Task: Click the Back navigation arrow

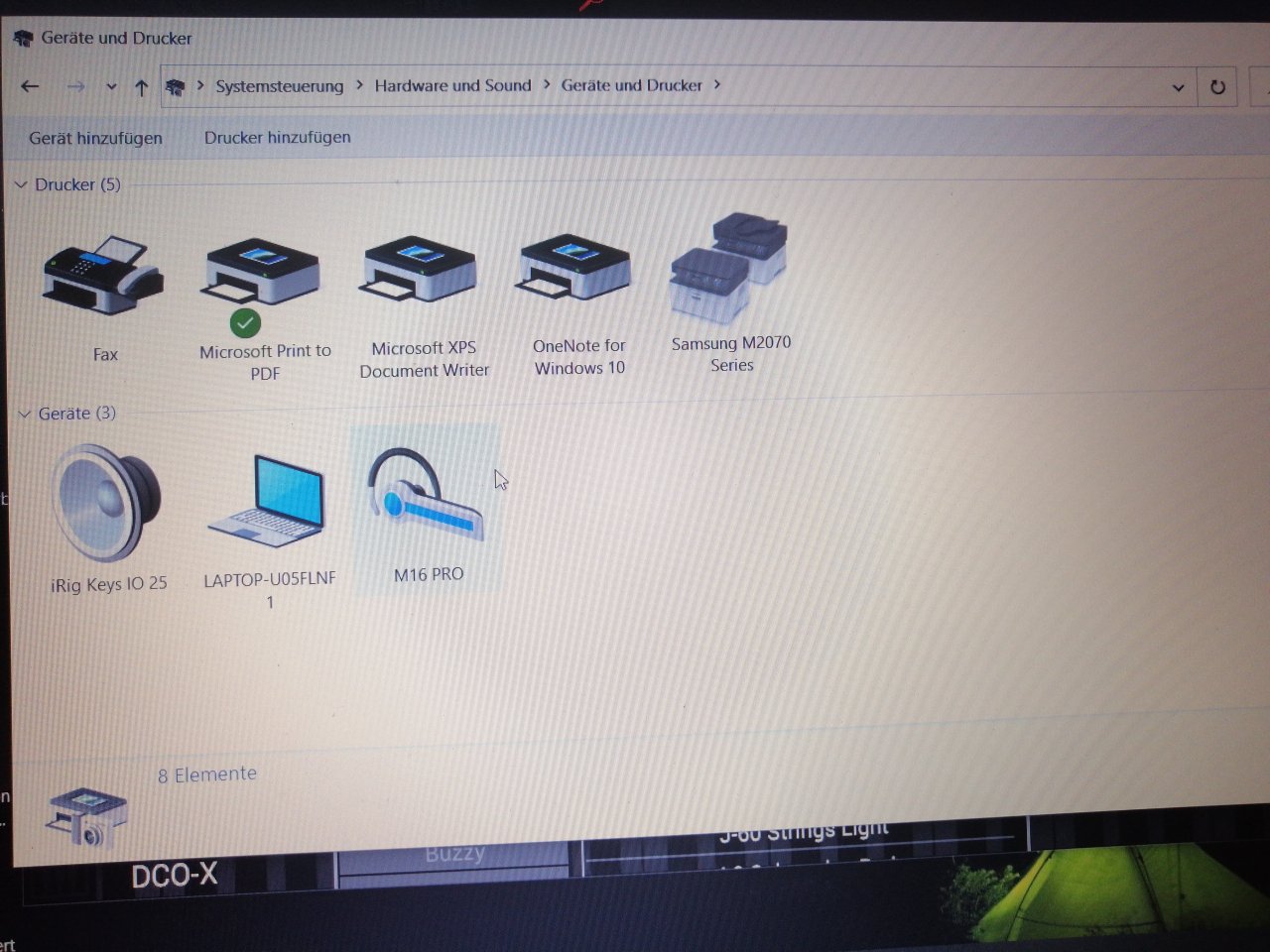Action: point(30,87)
